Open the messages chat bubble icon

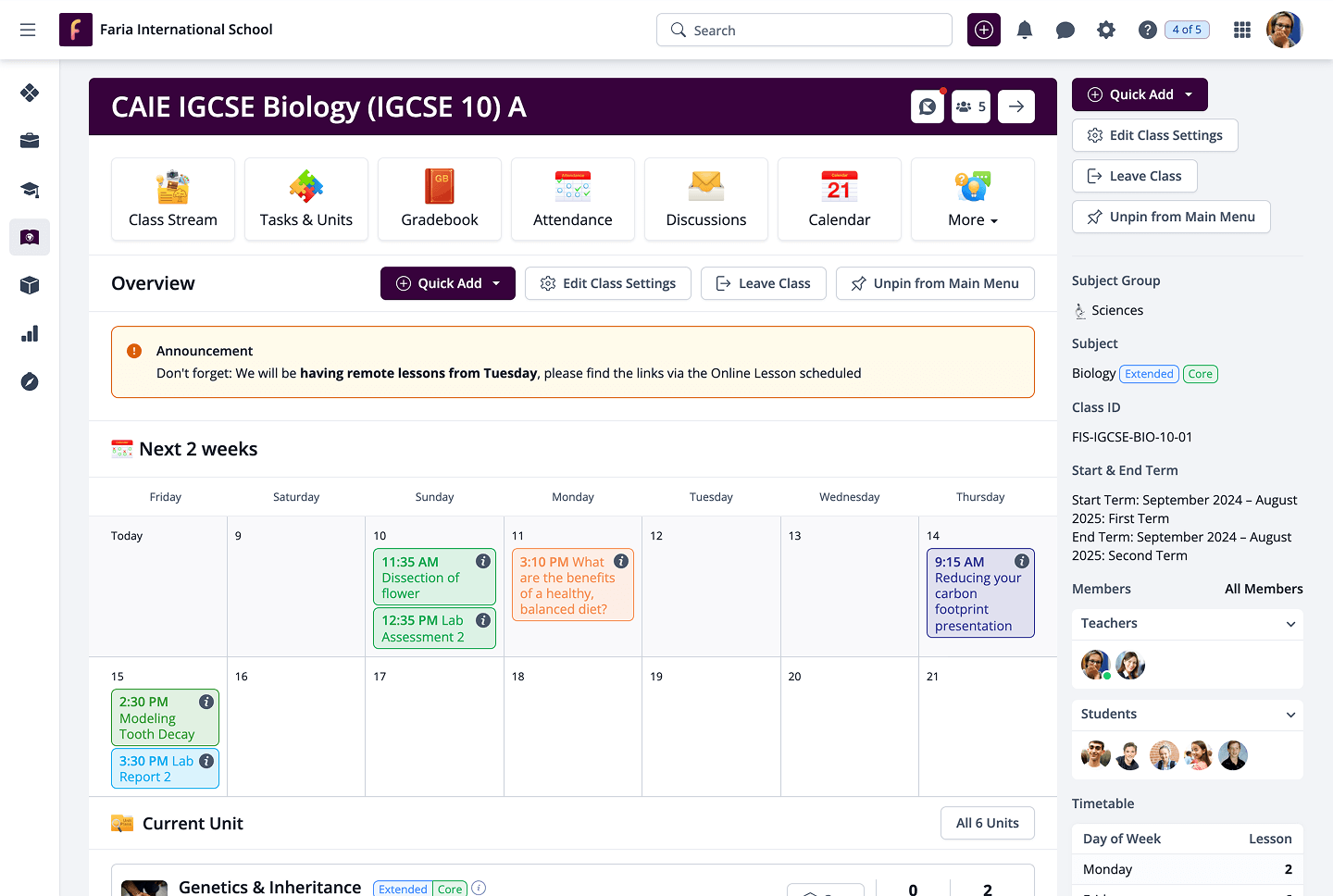pyautogui.click(x=1065, y=30)
